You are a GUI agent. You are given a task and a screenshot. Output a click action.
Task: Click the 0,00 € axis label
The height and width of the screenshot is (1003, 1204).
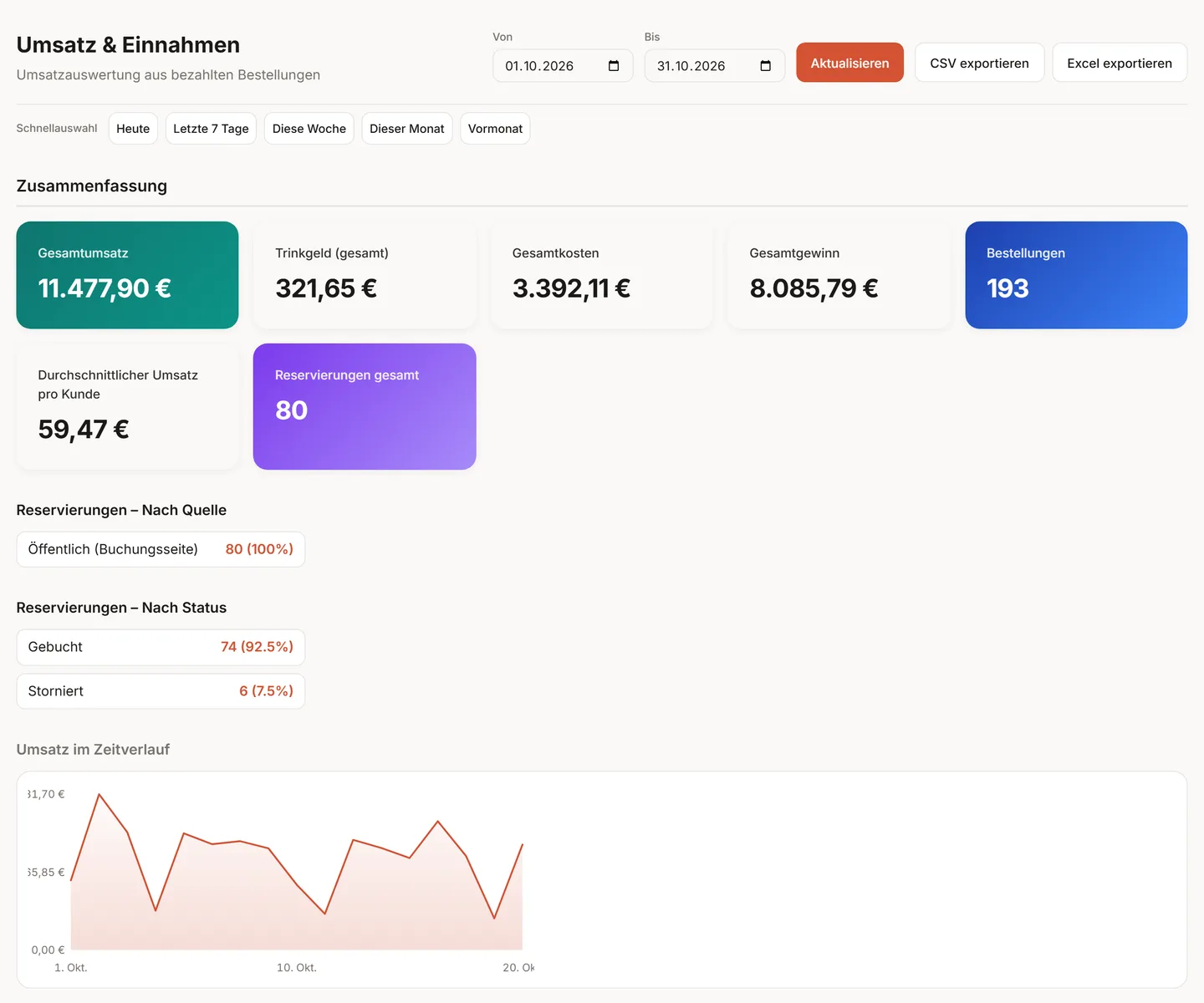(48, 950)
